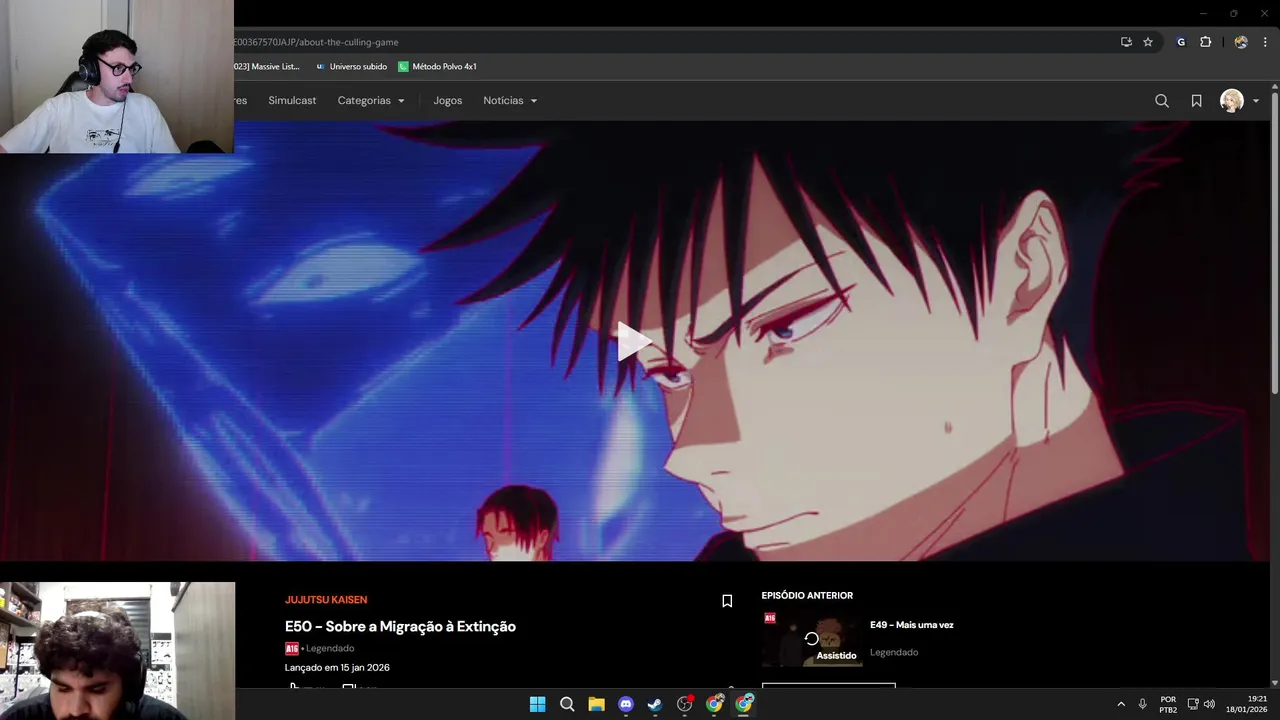Open the Chrome three-dot menu

tap(1265, 42)
